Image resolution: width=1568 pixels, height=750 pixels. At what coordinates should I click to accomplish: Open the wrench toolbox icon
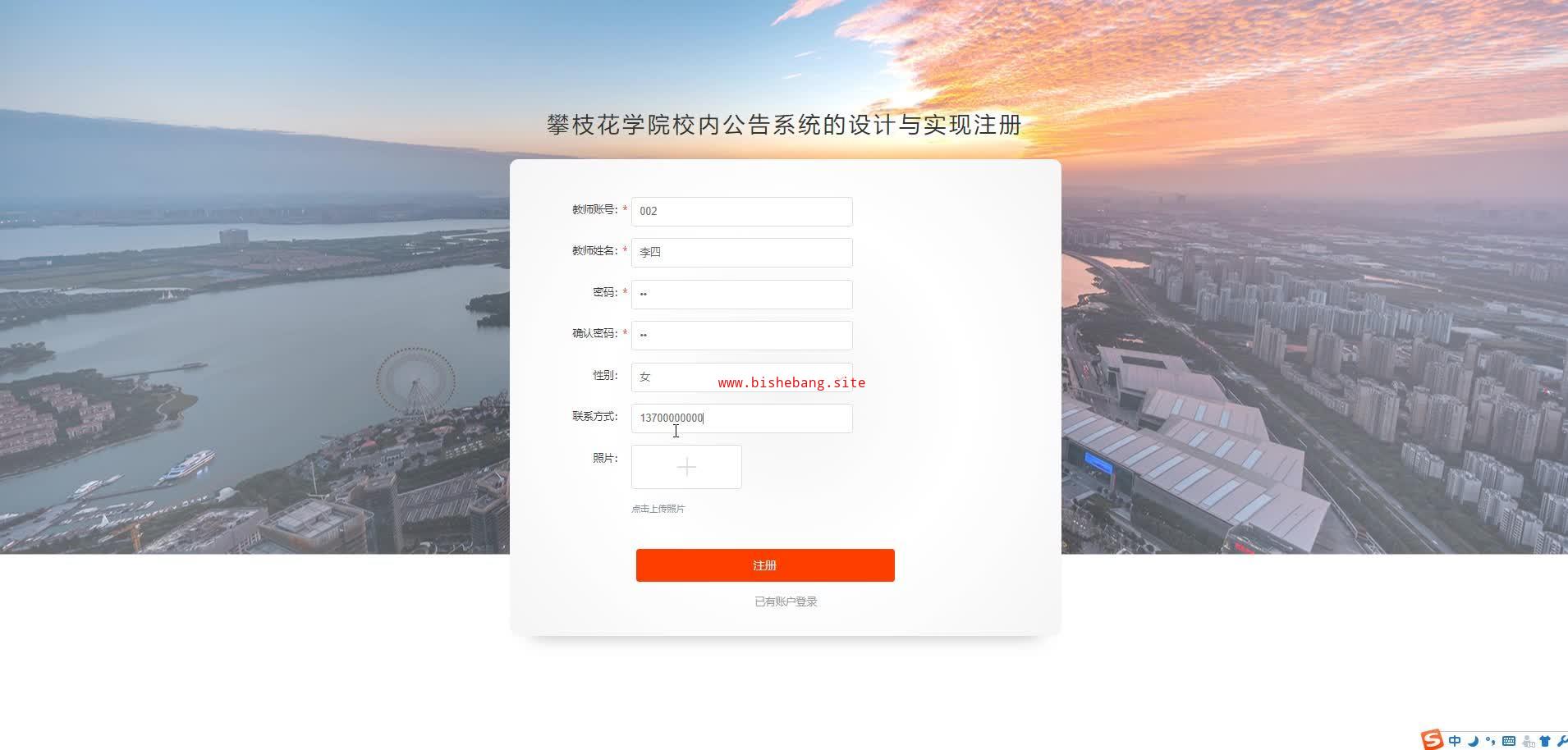[x=1561, y=741]
